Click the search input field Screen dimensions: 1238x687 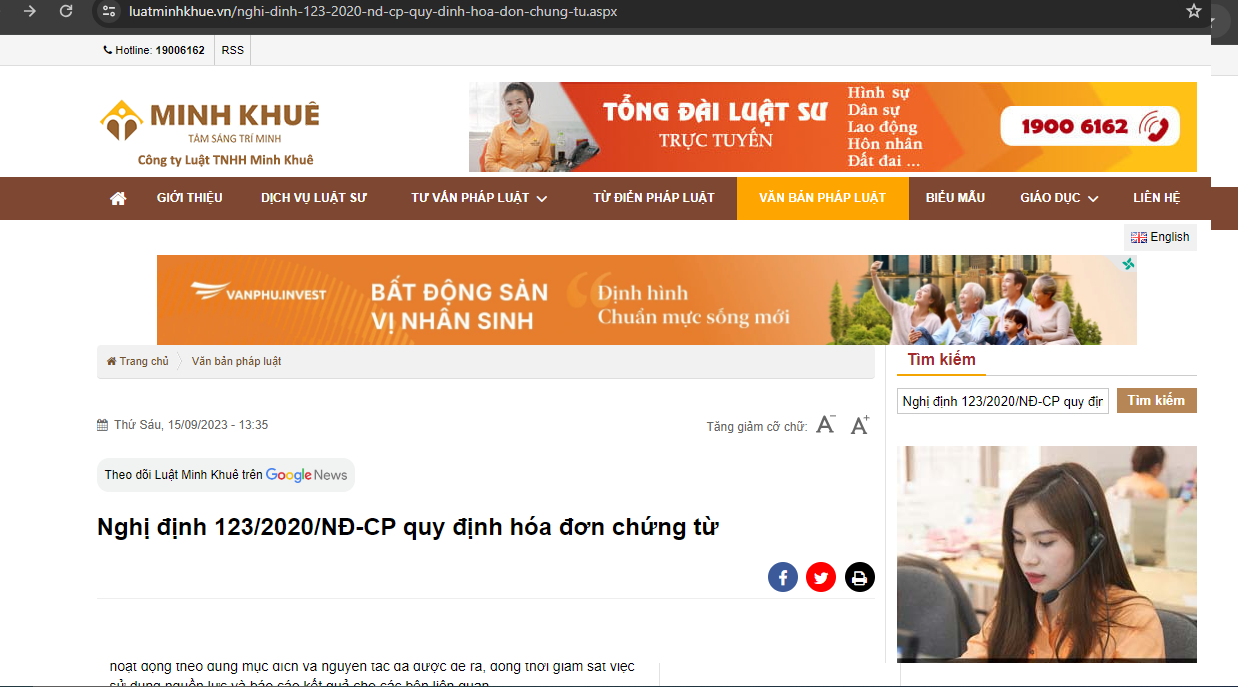click(1003, 401)
